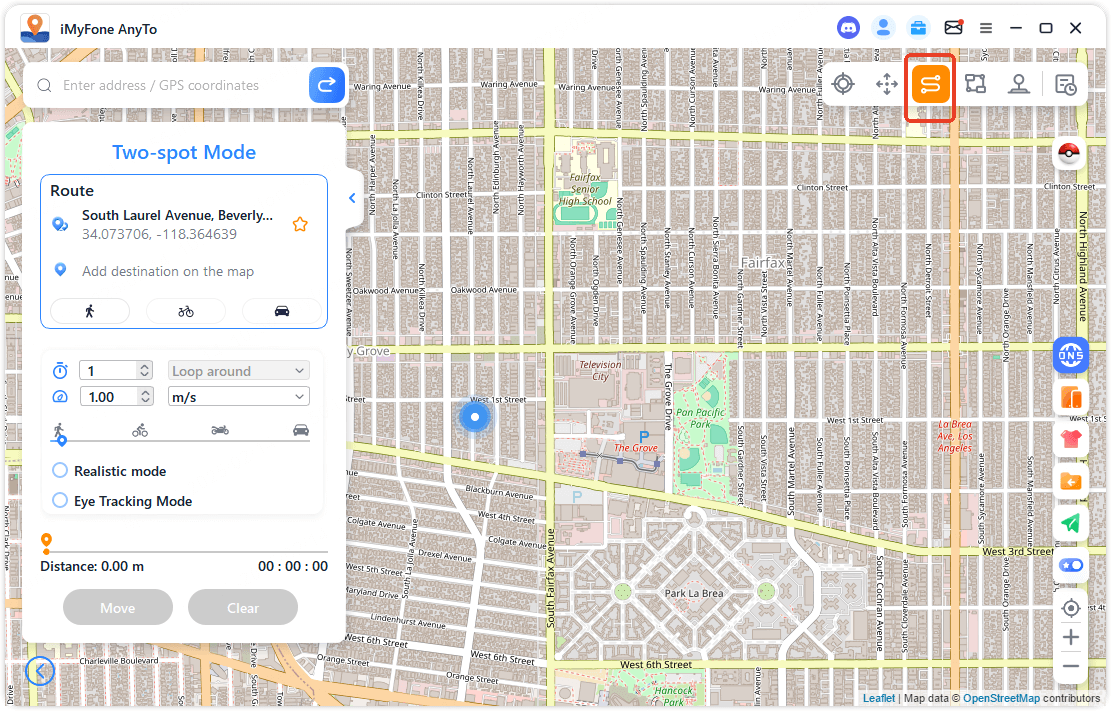Select the Teleport mode icon
The height and width of the screenshot is (711, 1111).
(843, 85)
